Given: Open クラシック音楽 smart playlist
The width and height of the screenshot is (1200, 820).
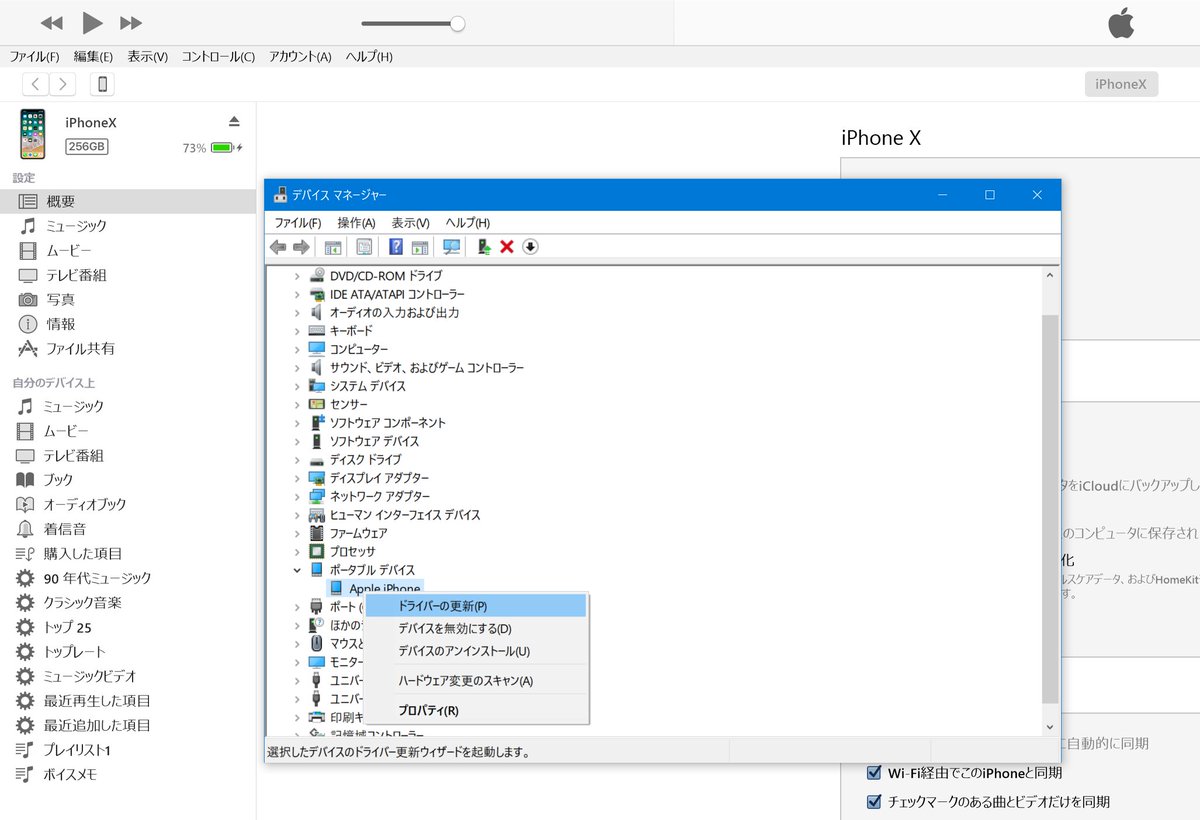Looking at the screenshot, I should (128, 602).
